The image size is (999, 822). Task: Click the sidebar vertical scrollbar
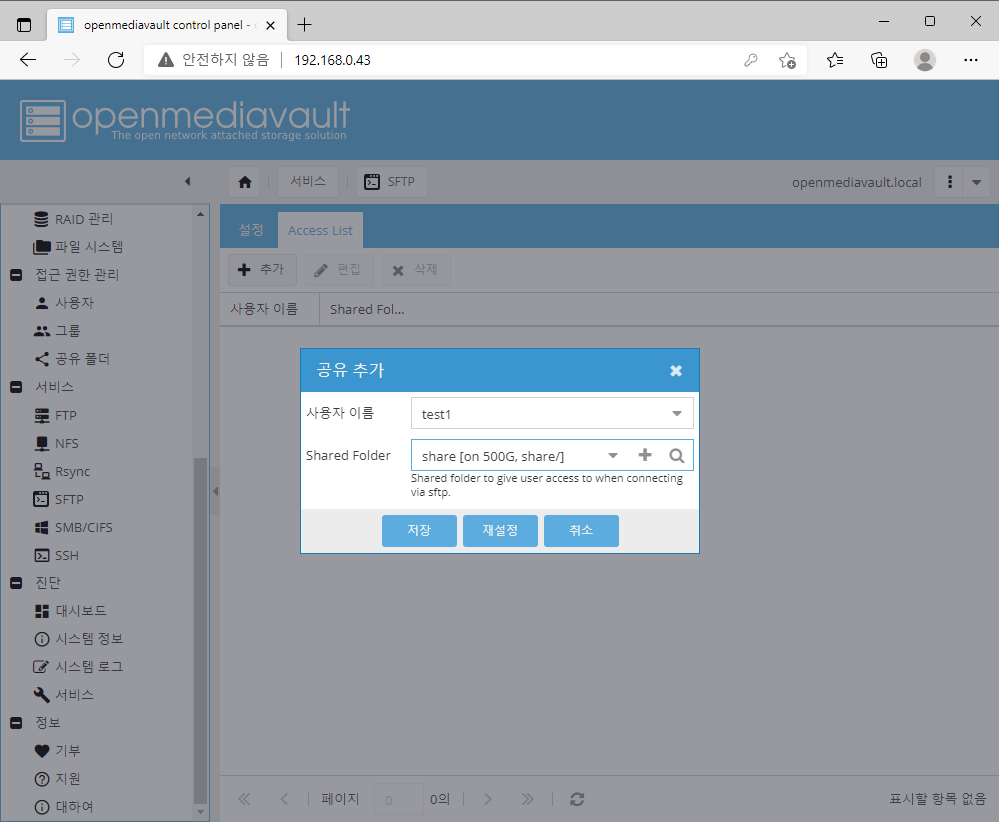click(200, 631)
